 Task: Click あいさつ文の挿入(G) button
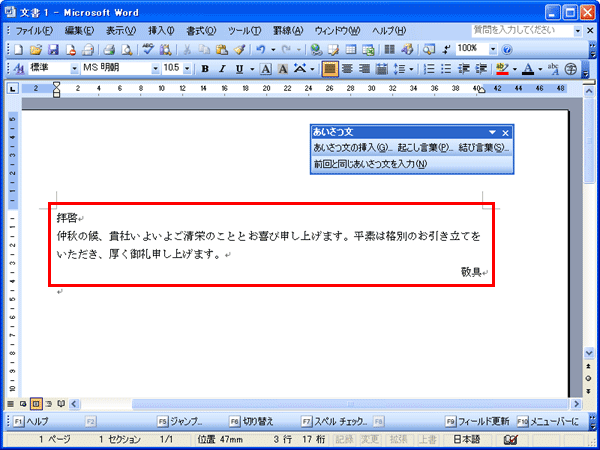352,148
